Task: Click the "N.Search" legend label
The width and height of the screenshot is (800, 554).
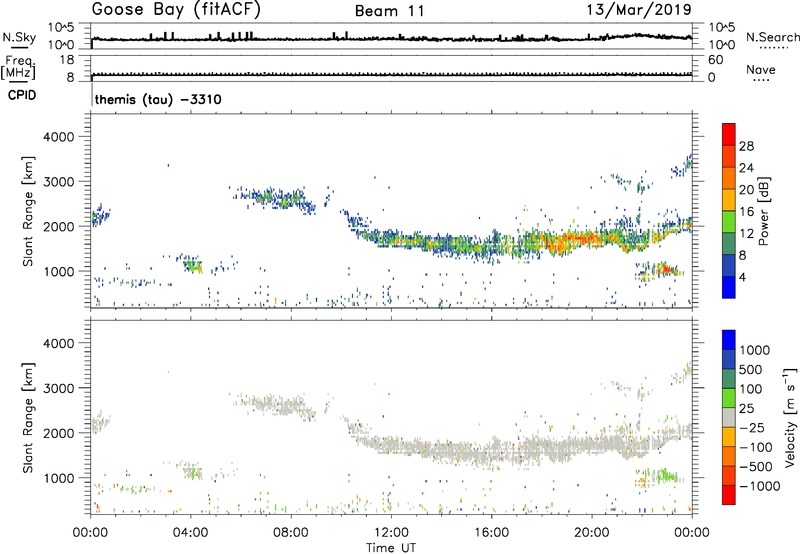Action: [x=772, y=37]
